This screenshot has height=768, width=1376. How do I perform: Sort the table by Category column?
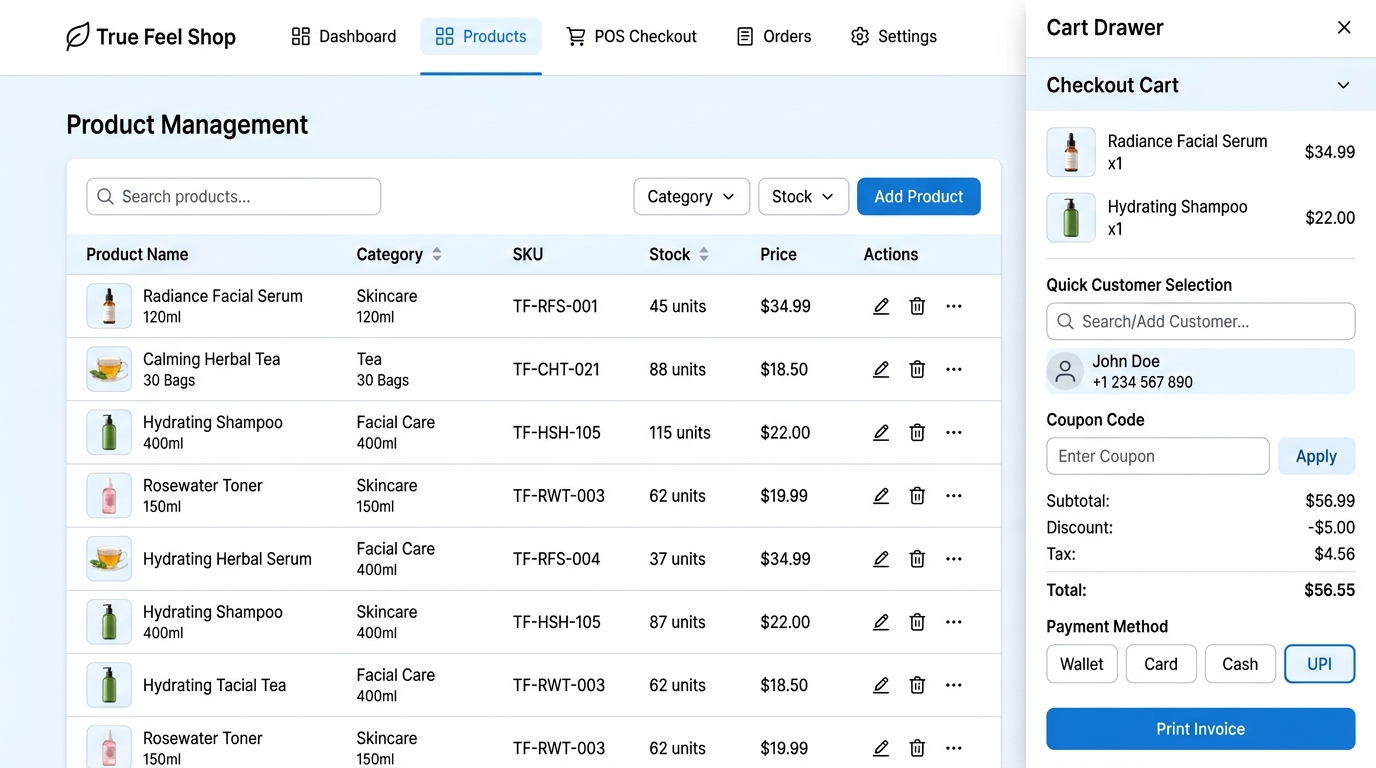[437, 254]
